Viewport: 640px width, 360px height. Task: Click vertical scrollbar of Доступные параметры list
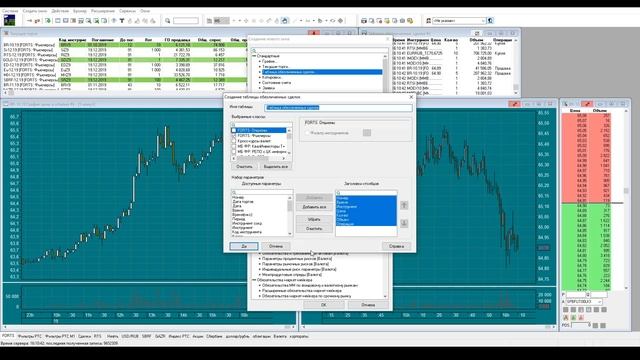click(x=290, y=215)
